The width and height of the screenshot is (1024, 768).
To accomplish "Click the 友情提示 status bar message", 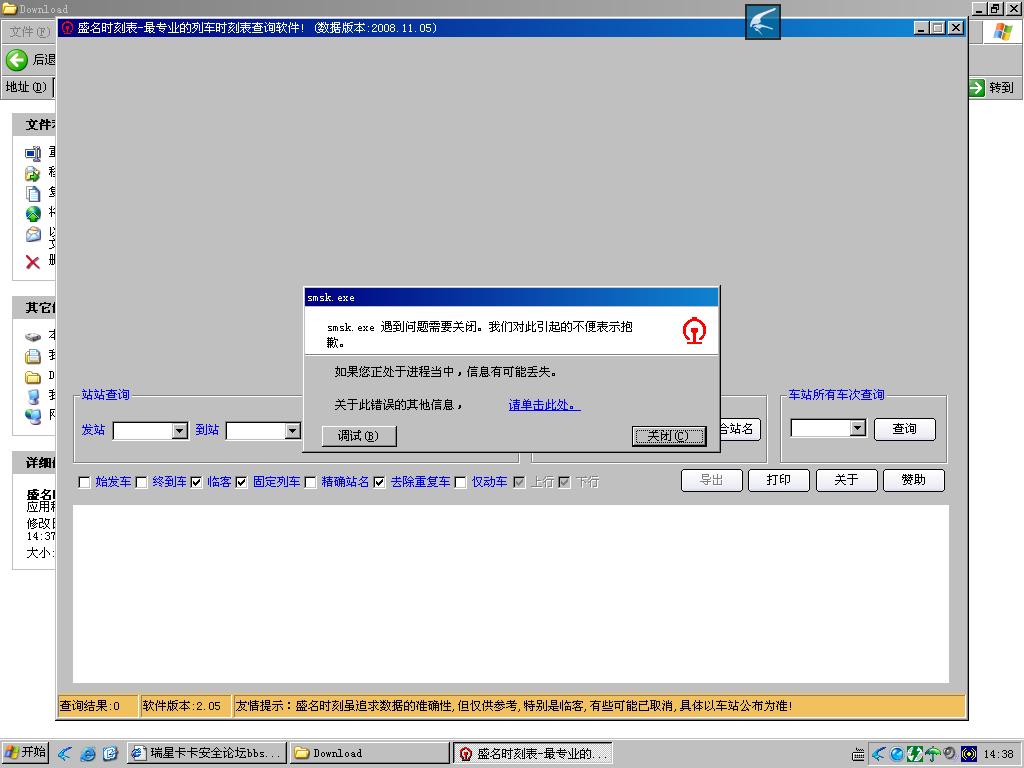I will 599,706.
